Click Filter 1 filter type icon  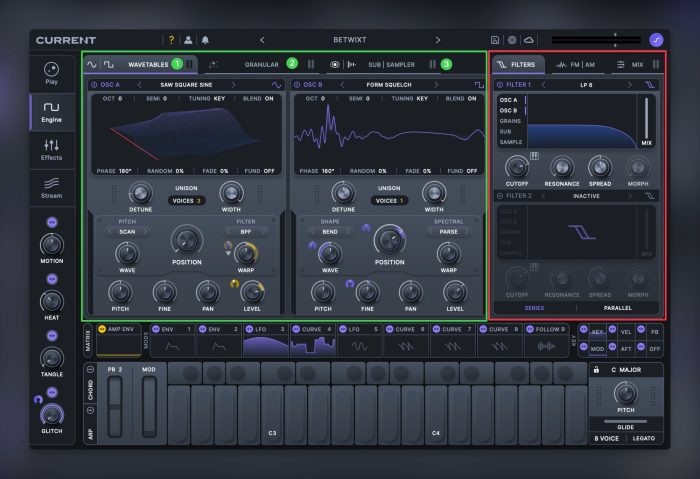(650, 85)
